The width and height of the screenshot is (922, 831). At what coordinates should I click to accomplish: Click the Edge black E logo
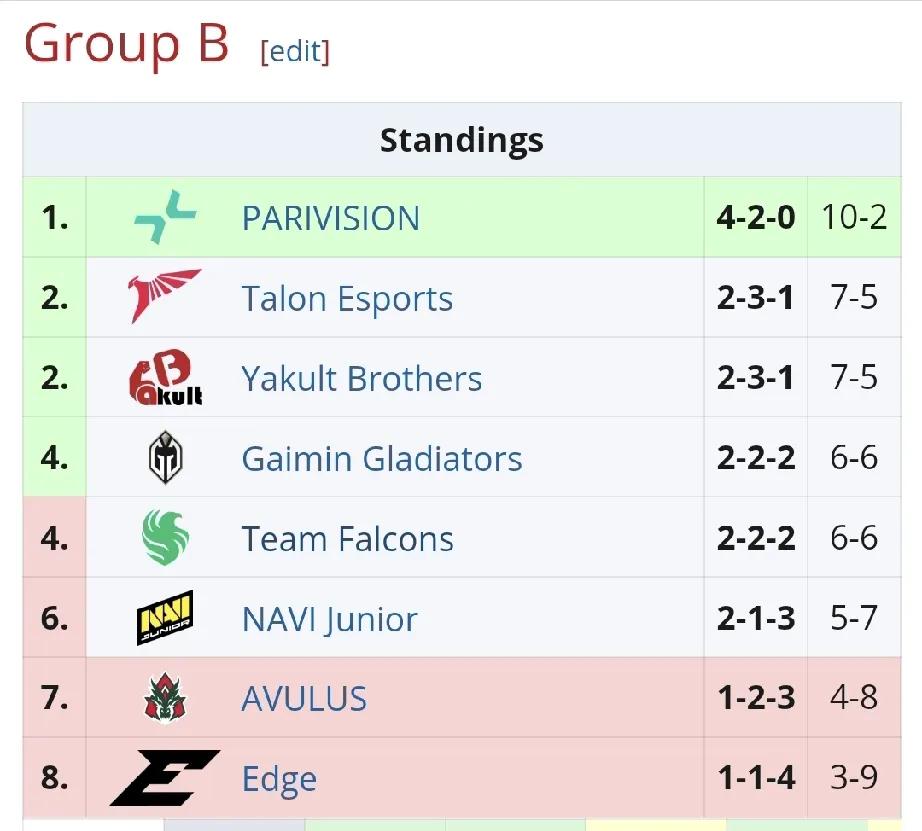165,777
